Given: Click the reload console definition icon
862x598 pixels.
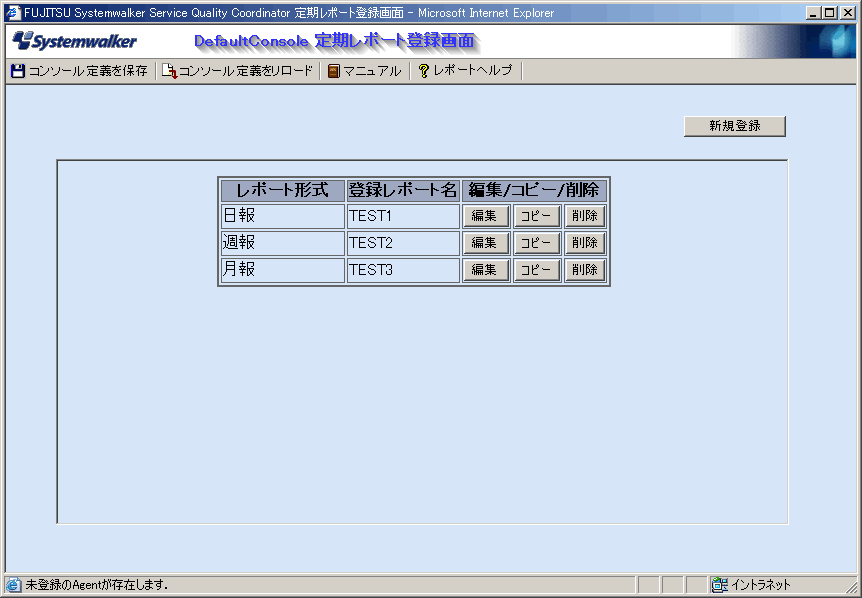Looking at the screenshot, I should [x=169, y=71].
